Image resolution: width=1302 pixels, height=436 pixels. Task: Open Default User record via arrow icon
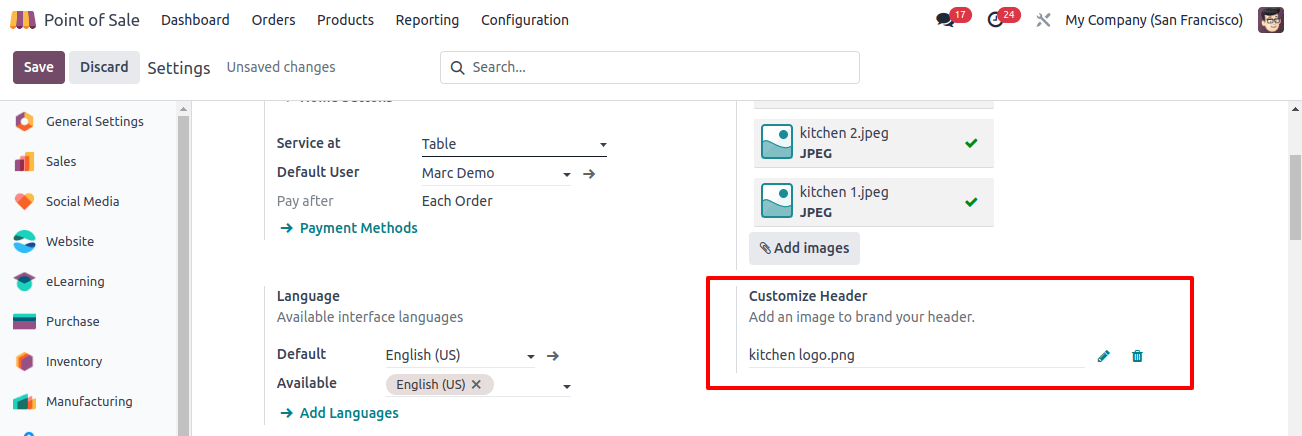pyautogui.click(x=589, y=174)
